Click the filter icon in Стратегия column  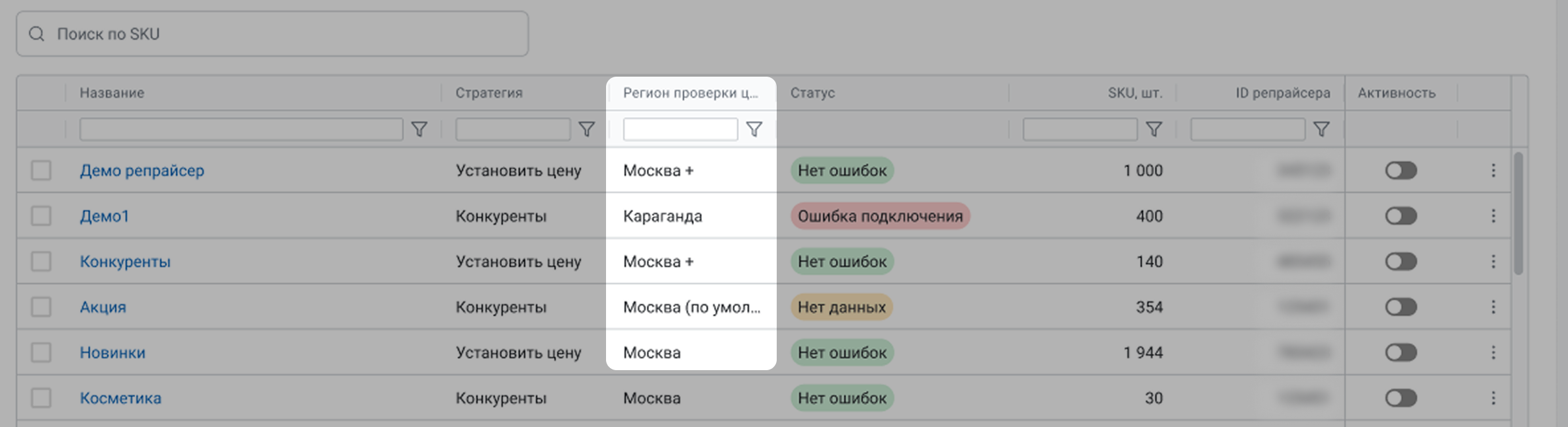(x=586, y=130)
